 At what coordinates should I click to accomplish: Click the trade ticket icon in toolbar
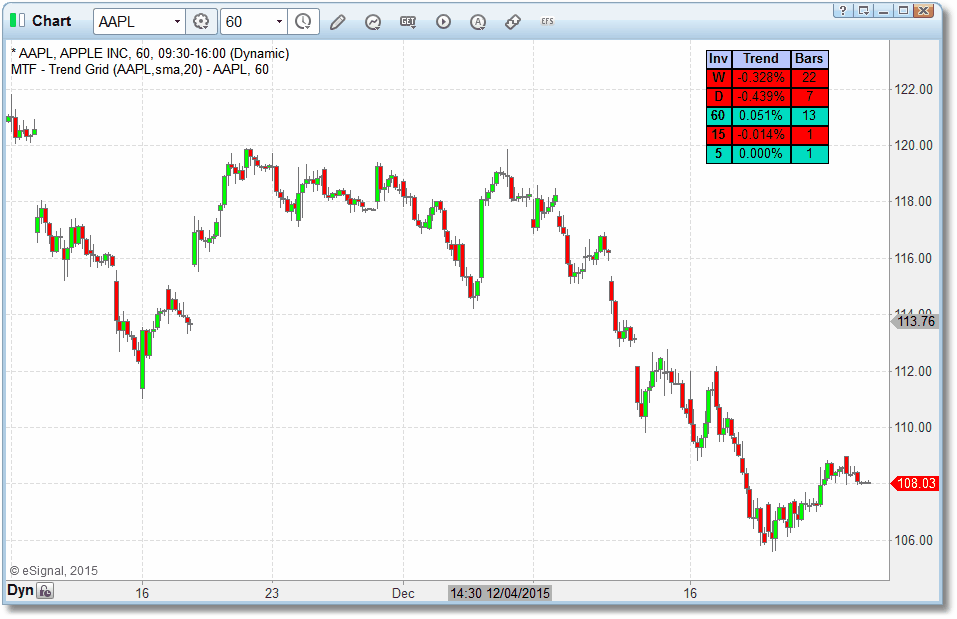coord(513,22)
